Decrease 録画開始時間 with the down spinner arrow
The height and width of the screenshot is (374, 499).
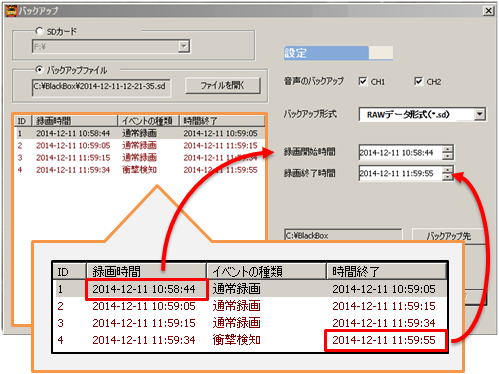(448, 156)
